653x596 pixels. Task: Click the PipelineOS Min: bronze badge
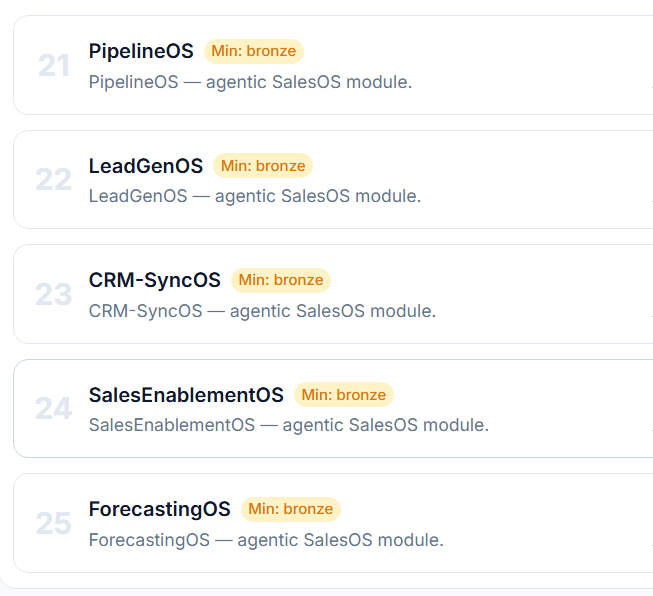[254, 51]
